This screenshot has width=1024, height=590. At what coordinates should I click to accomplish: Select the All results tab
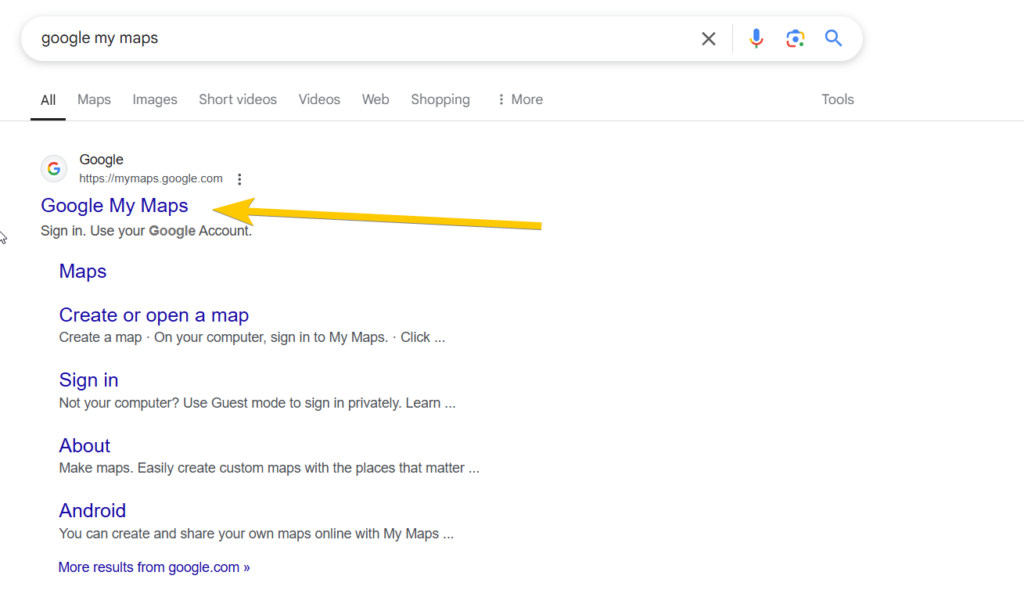[48, 99]
